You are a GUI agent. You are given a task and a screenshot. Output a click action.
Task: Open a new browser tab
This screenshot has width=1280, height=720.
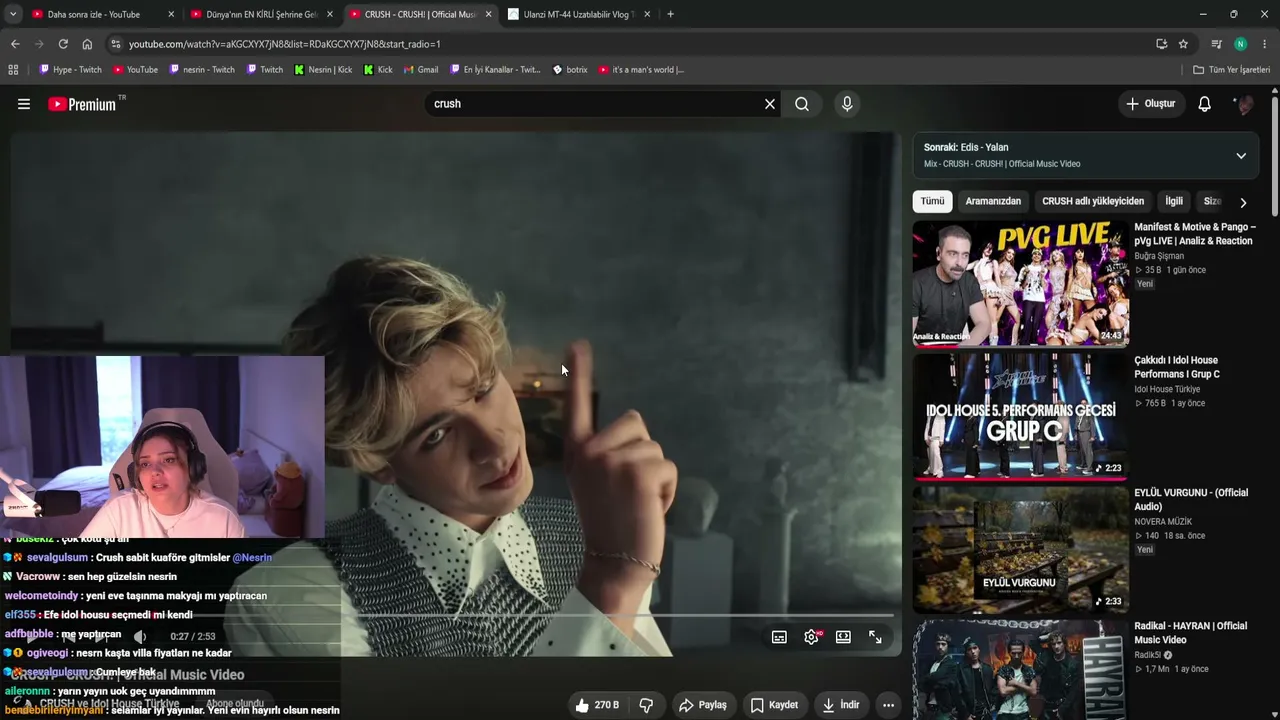670,14
